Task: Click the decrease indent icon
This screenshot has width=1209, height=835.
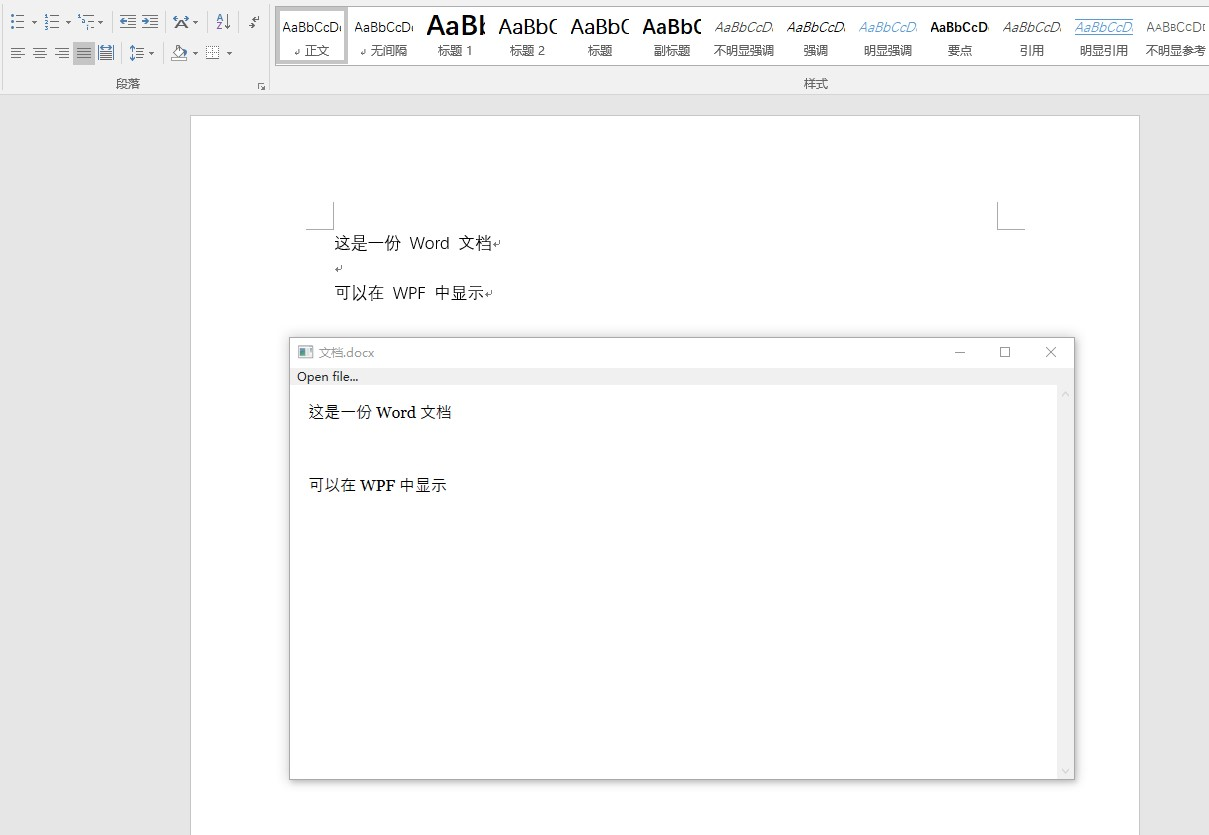Action: pos(128,21)
